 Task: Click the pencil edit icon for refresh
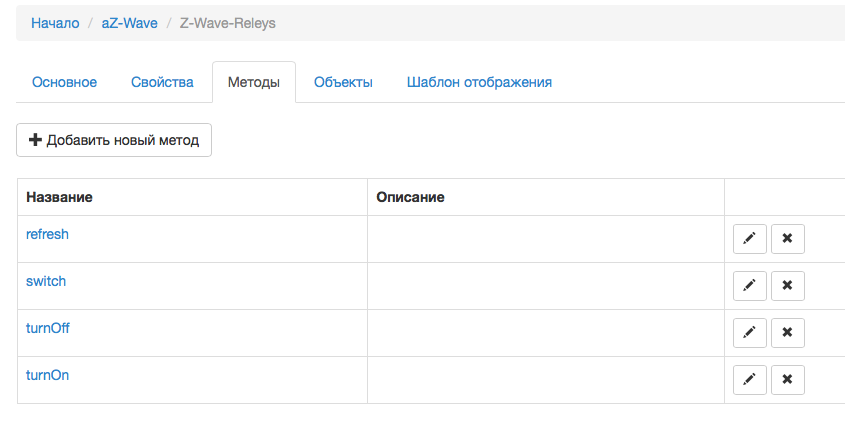(x=750, y=239)
